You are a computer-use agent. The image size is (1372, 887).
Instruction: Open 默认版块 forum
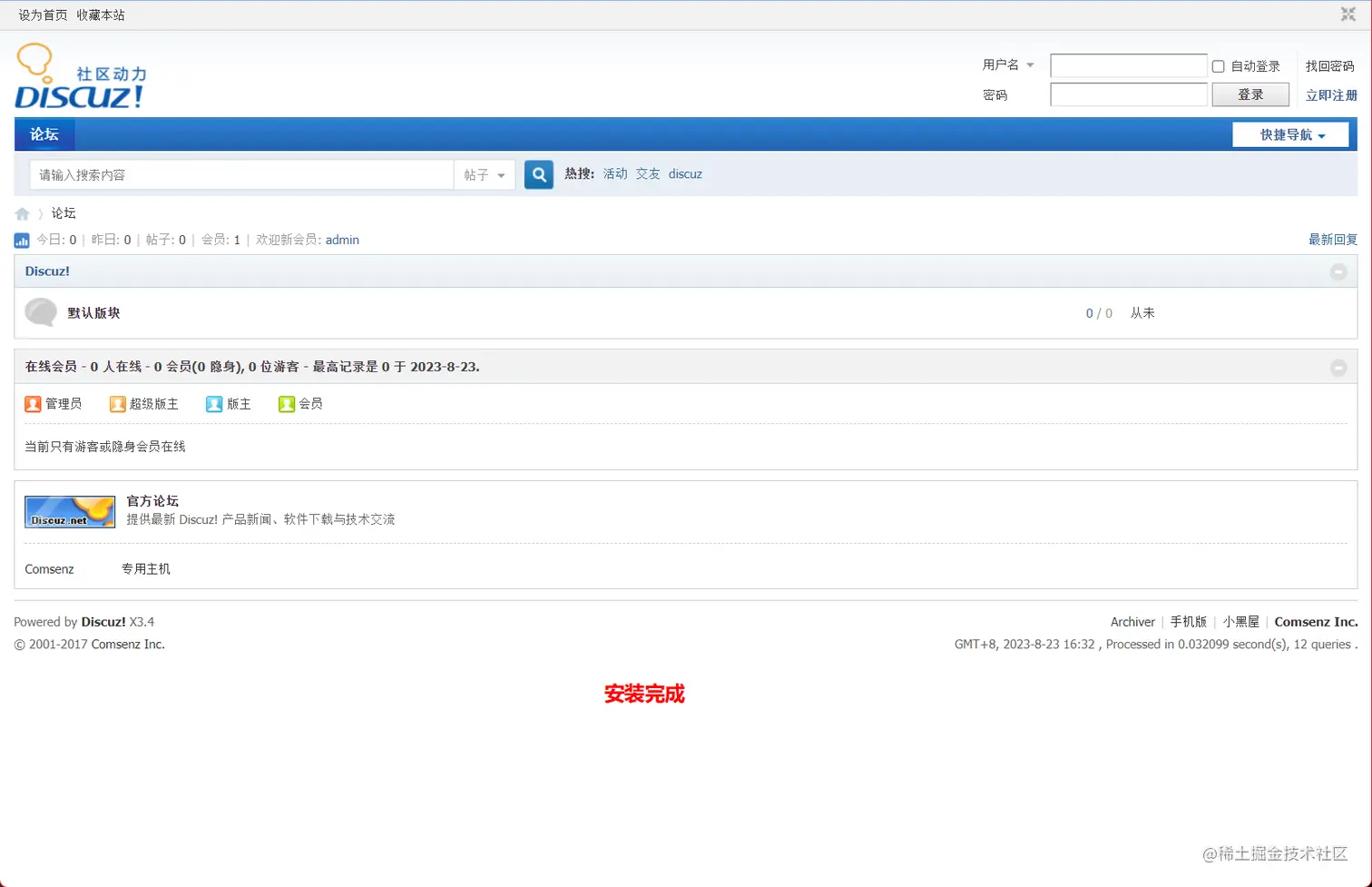(x=93, y=313)
